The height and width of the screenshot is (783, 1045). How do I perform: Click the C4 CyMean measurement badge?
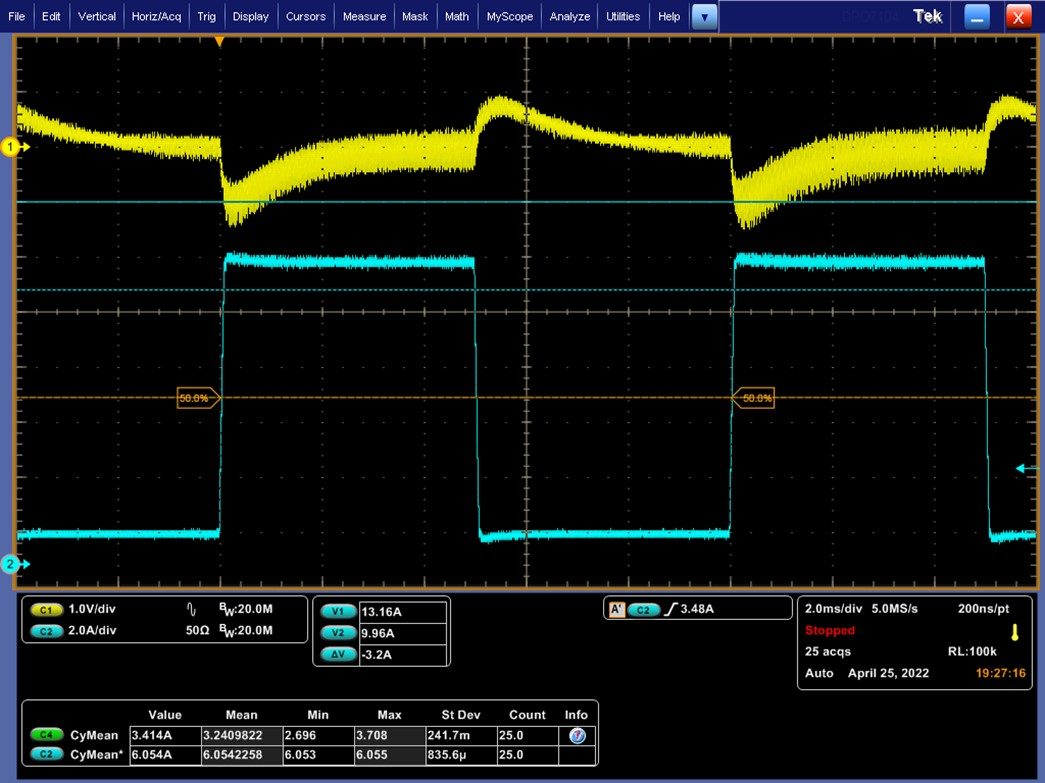[x=46, y=735]
